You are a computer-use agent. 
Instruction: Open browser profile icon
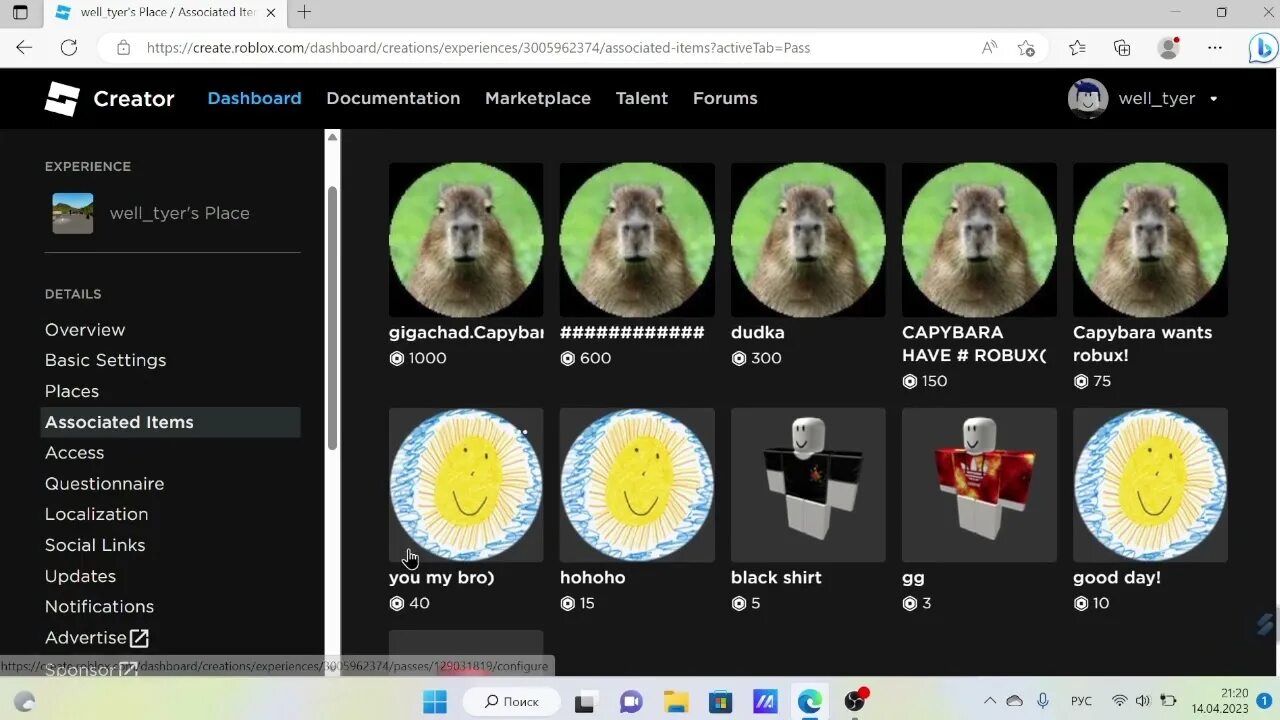click(x=1168, y=47)
